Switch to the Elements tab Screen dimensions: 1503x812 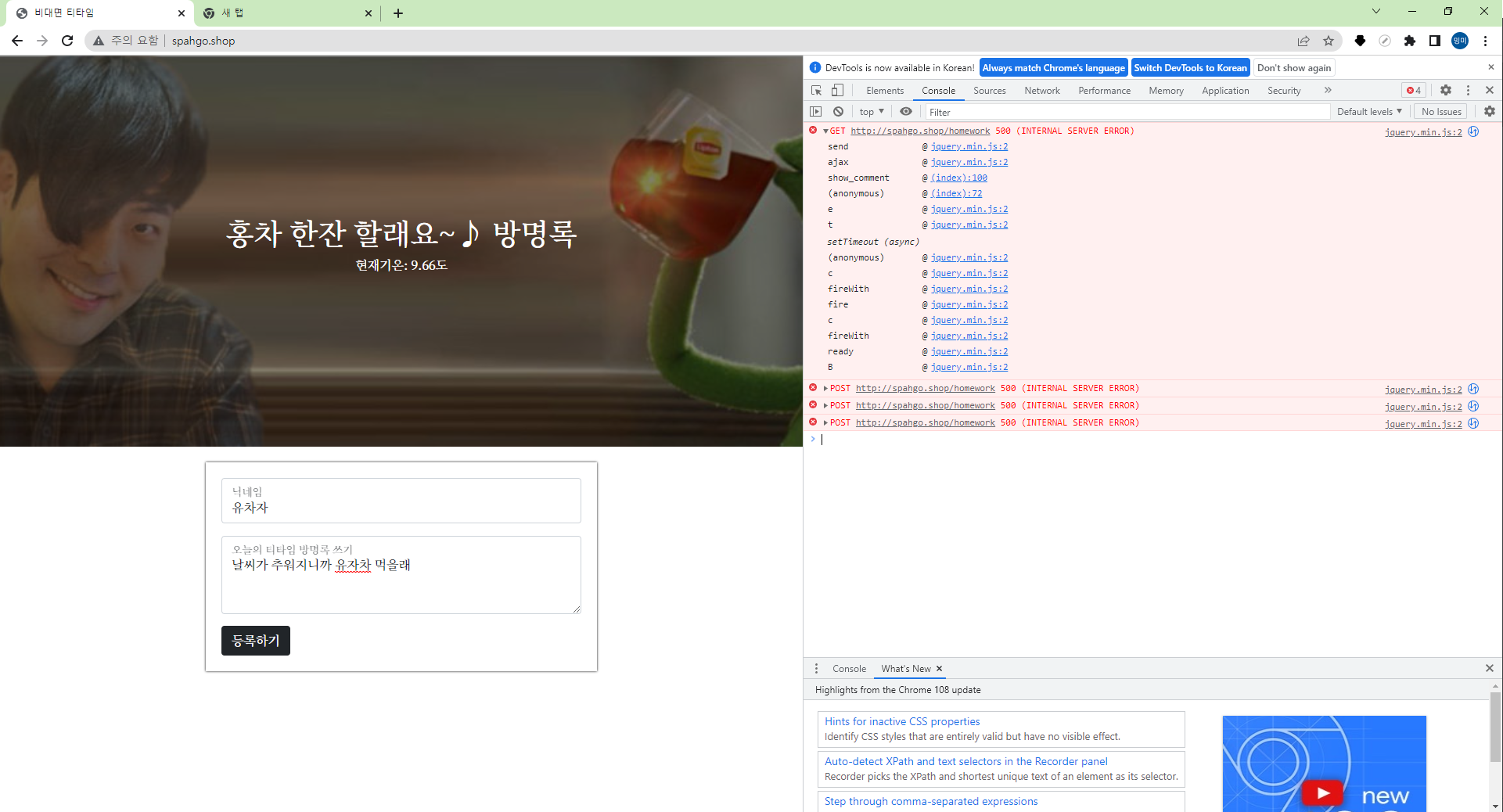[x=885, y=91]
